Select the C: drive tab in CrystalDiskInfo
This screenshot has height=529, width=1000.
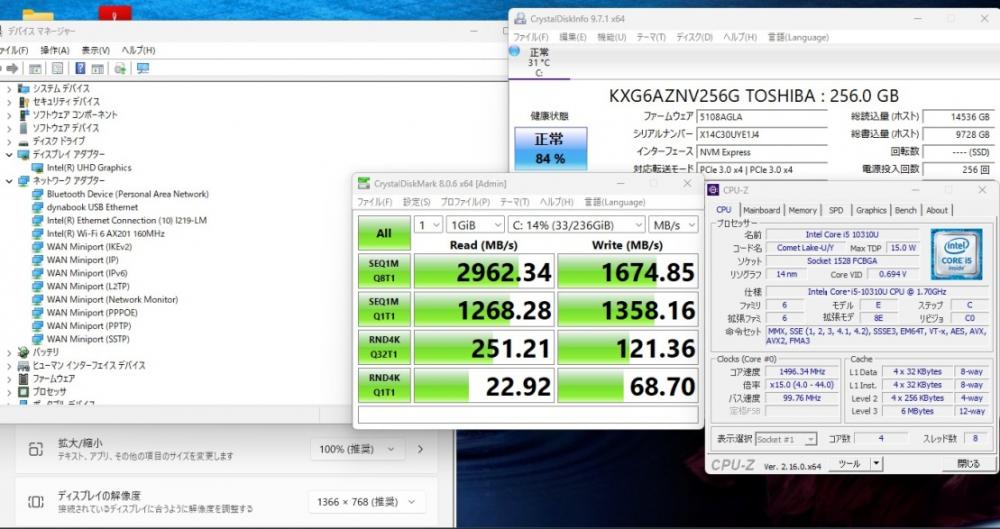539,63
